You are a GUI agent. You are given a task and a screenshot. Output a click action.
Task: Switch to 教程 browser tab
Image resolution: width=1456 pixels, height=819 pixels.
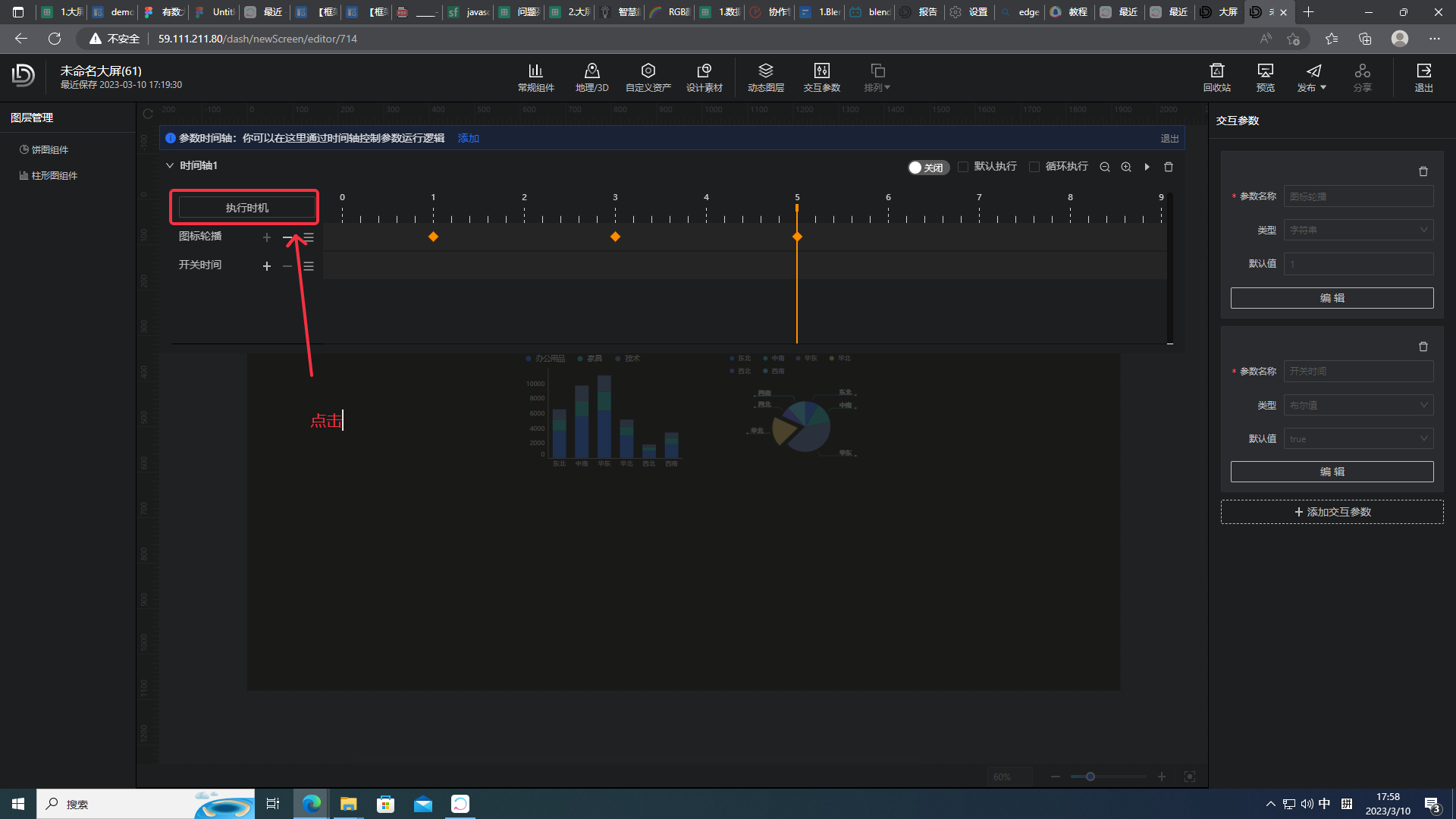pos(1070,12)
